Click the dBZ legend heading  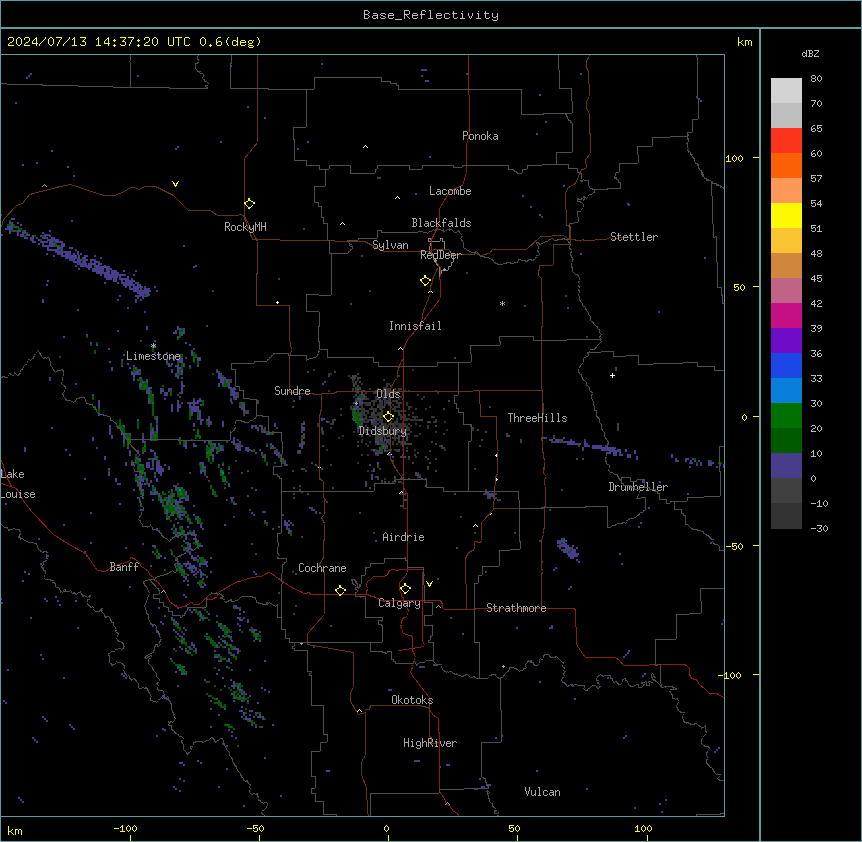pos(810,54)
